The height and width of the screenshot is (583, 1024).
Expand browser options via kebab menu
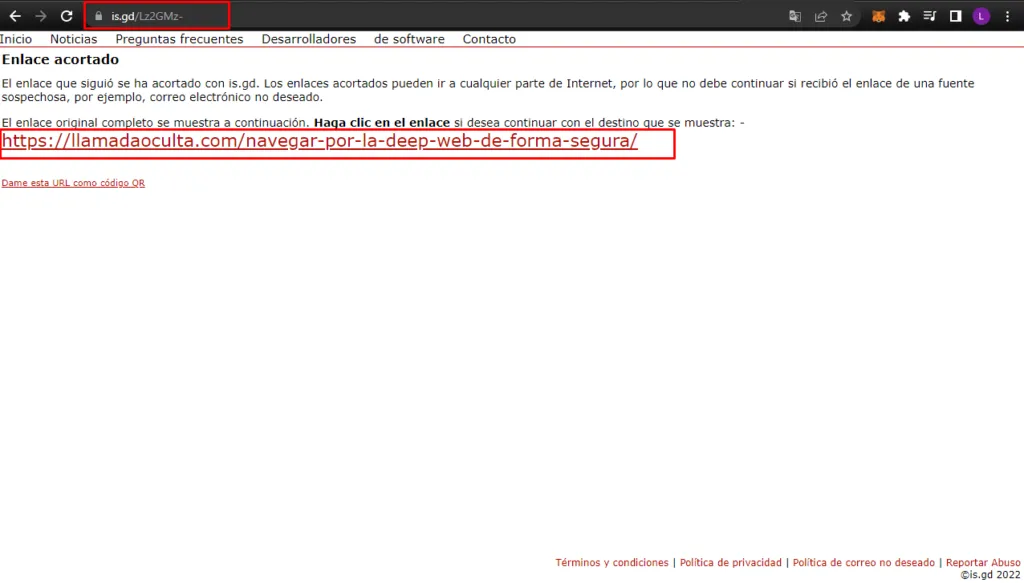point(1007,15)
